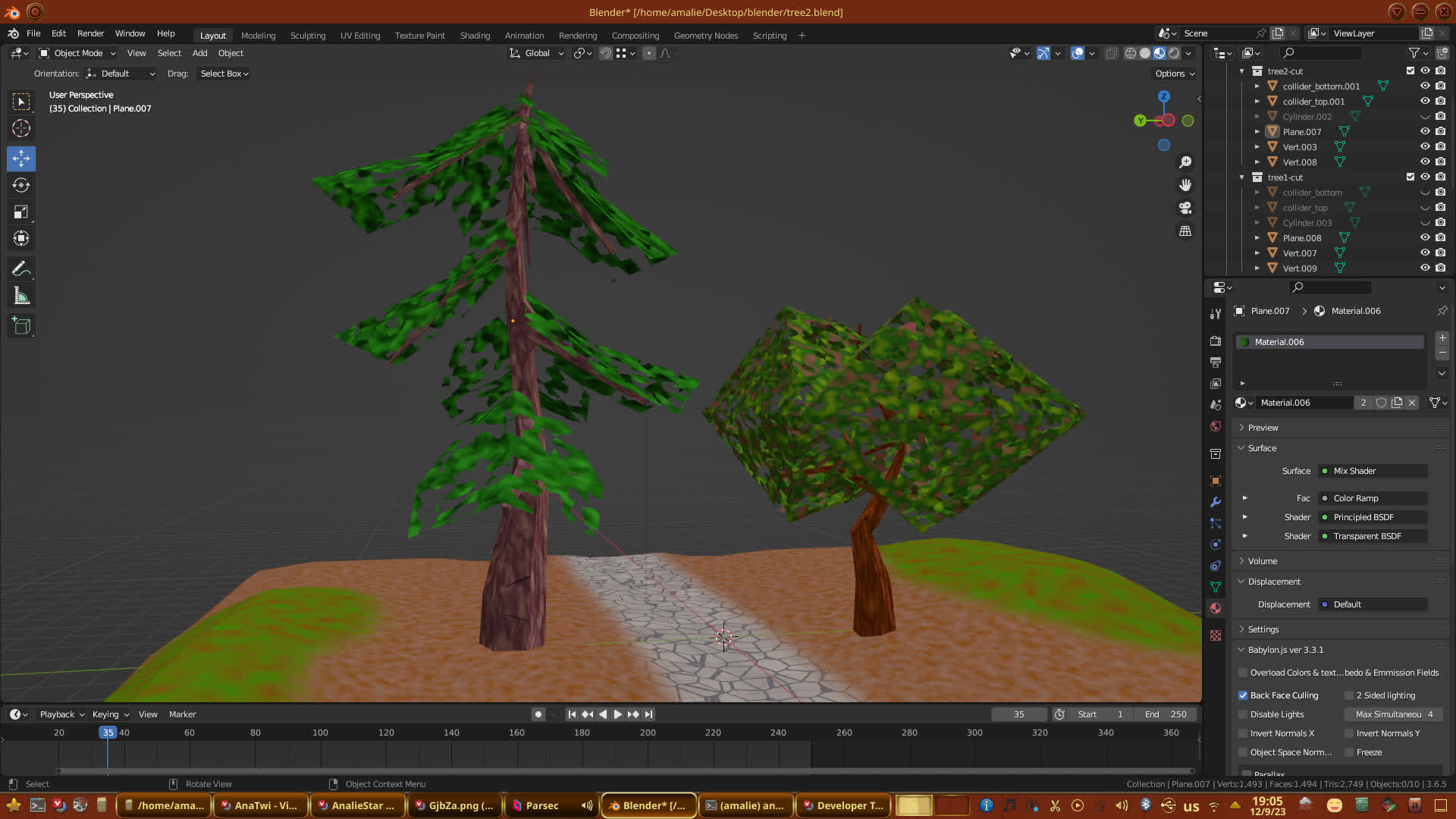
Task: Click the Mix Shader surface button
Action: pyautogui.click(x=1373, y=471)
